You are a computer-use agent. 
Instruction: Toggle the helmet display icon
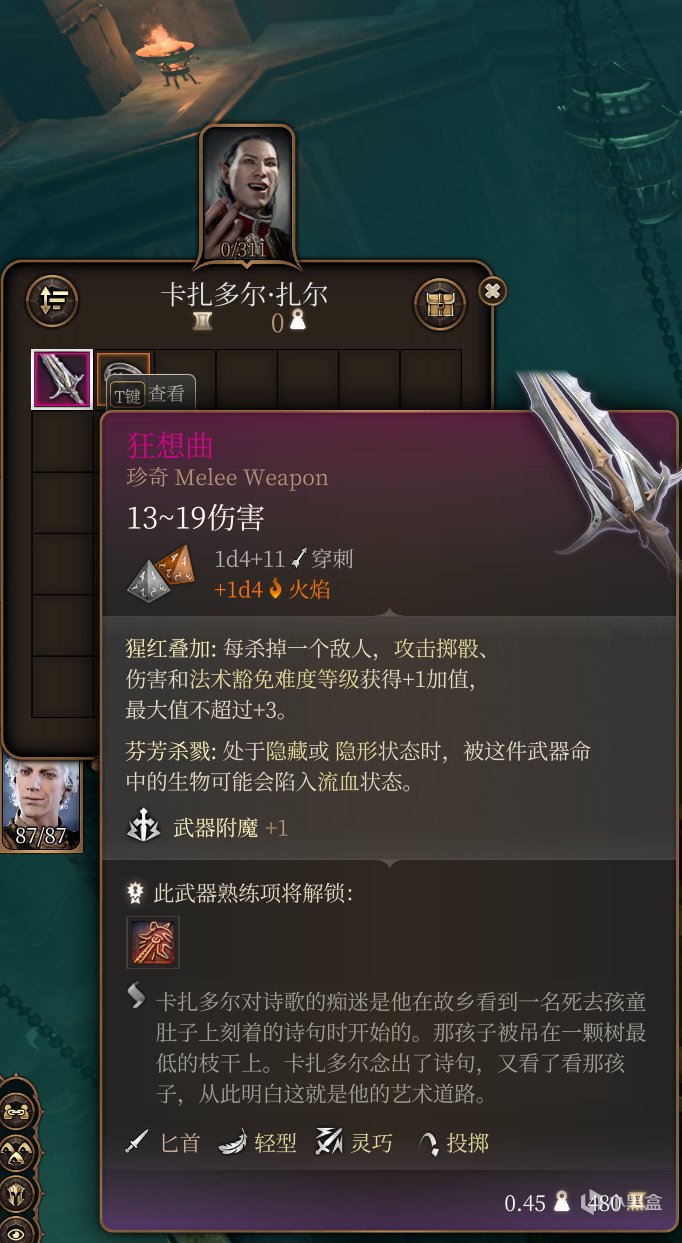pos(18,1192)
